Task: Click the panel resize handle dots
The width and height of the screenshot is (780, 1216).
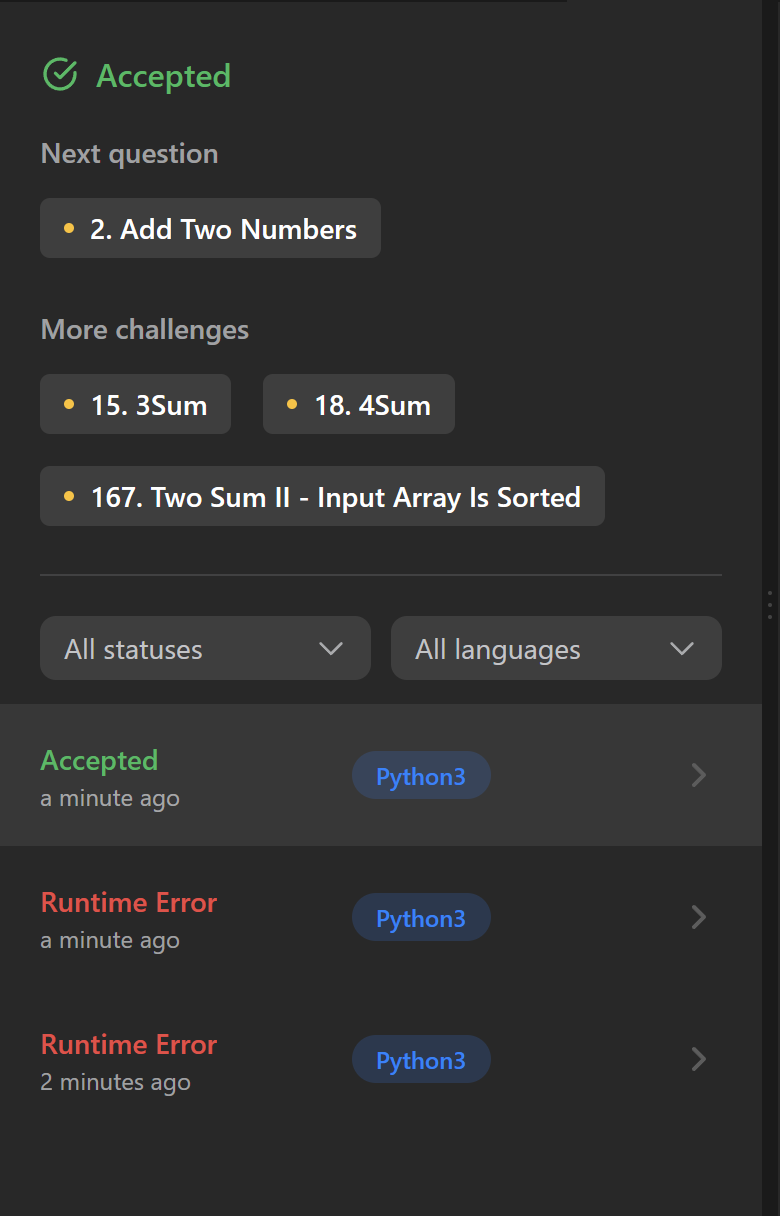Action: (x=769, y=605)
